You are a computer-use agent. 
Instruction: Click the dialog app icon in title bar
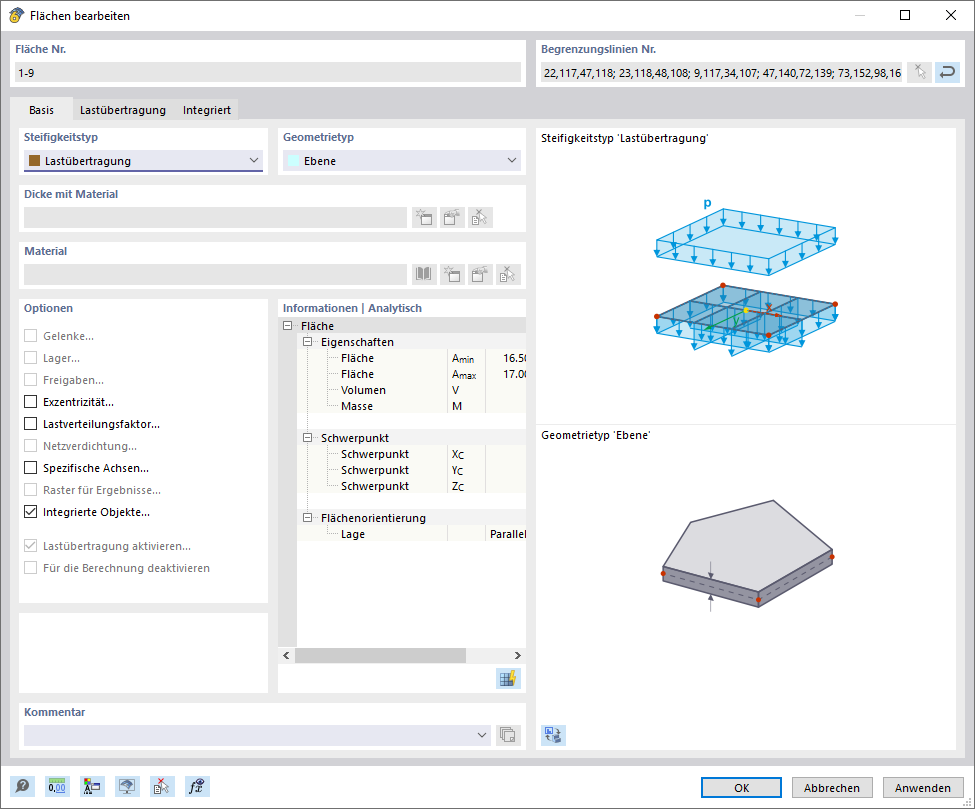point(16,16)
